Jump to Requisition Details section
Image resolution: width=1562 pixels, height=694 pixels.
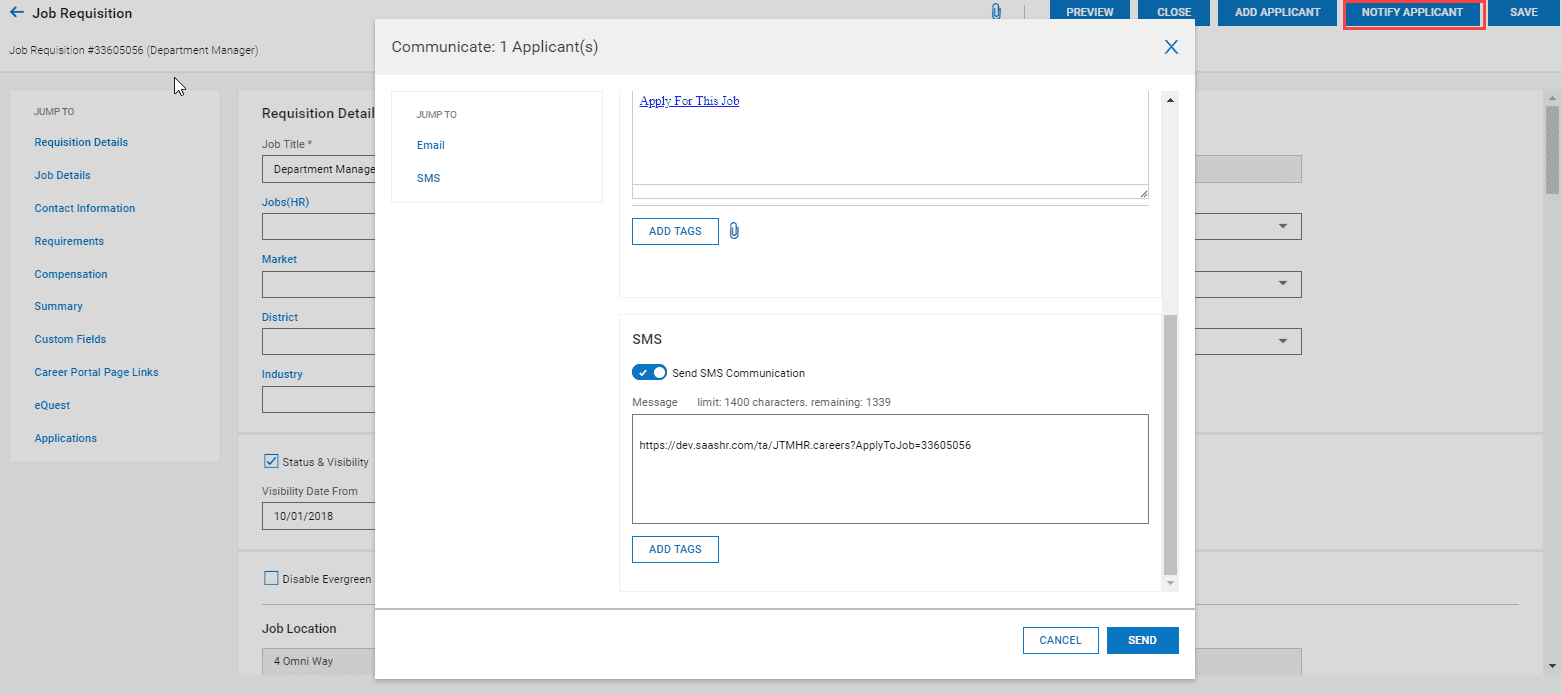pyautogui.click(x=81, y=142)
